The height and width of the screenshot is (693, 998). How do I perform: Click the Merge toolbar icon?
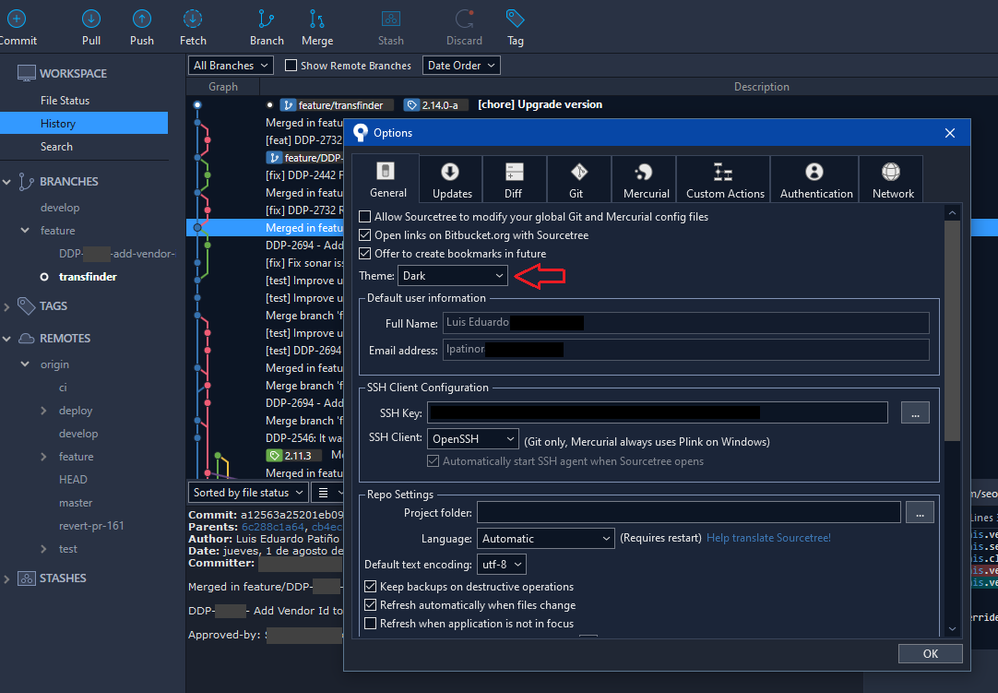point(317,26)
